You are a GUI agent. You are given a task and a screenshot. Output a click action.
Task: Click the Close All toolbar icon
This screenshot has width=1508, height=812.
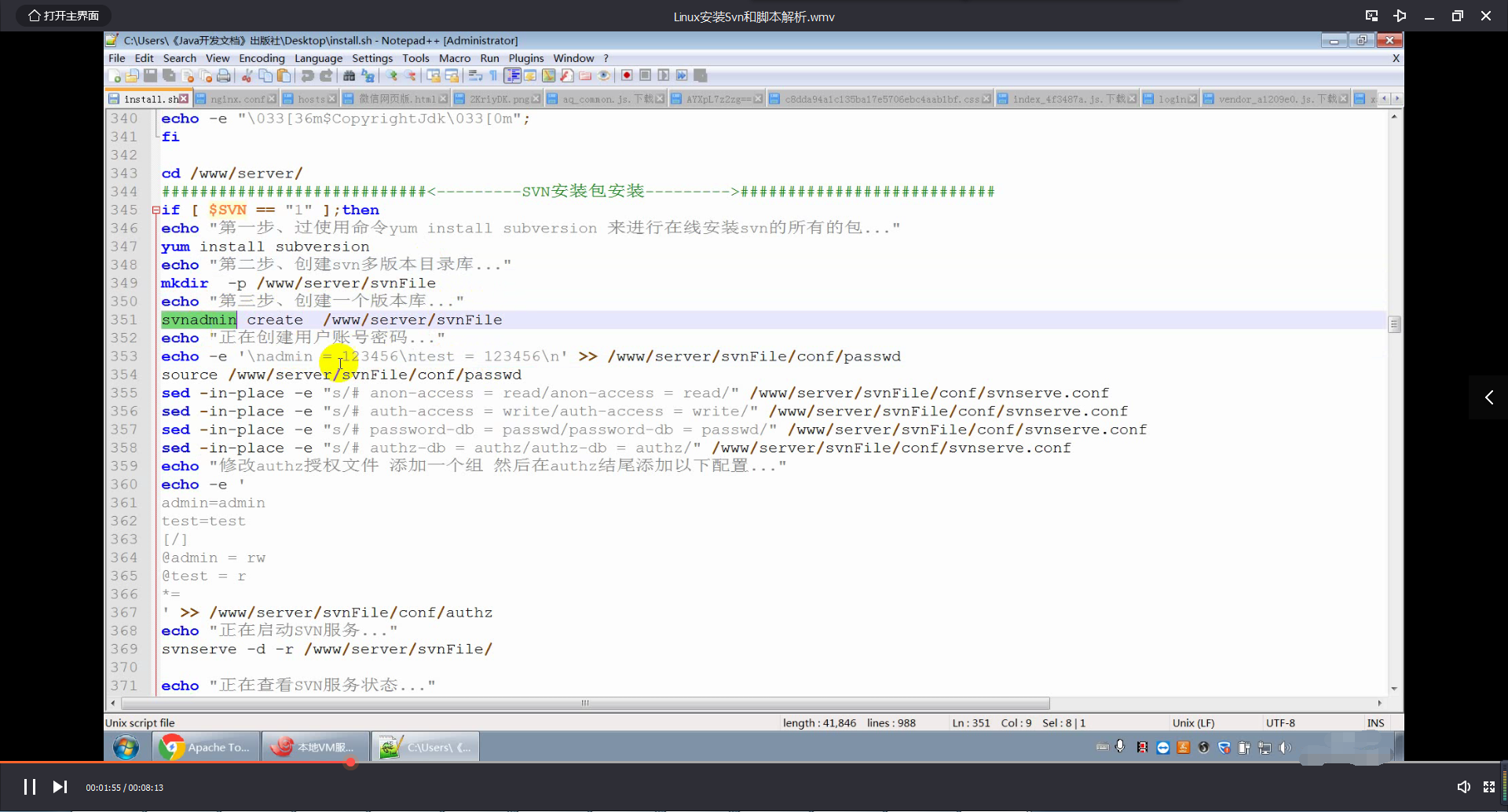tap(206, 75)
